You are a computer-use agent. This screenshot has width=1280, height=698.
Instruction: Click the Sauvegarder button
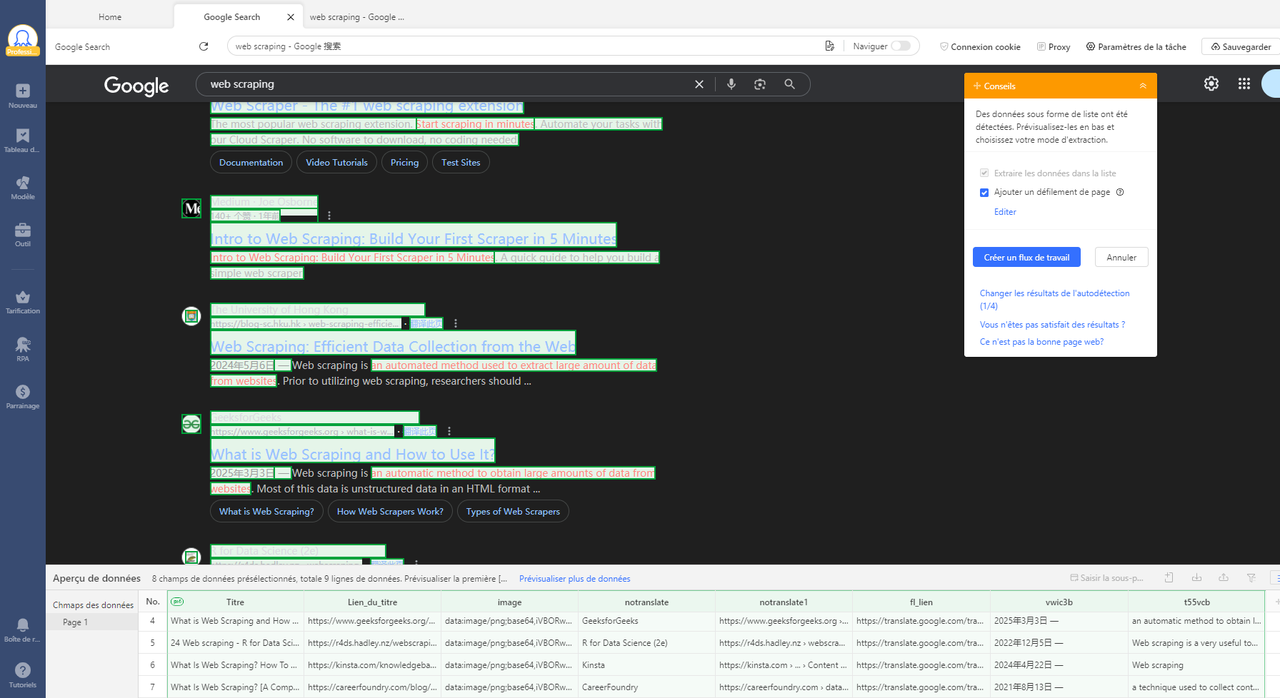tap(1240, 47)
